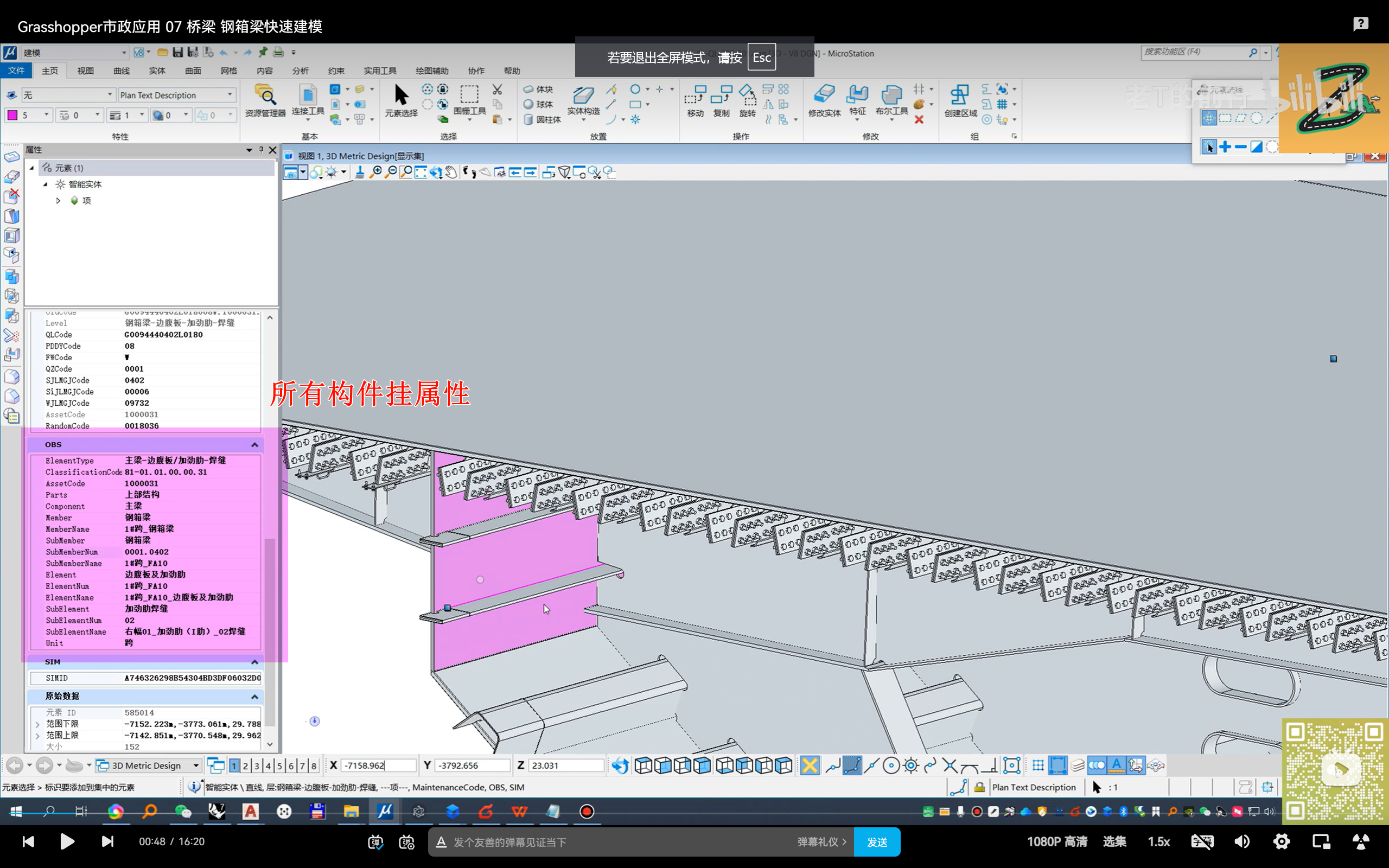
Task: Toggle the danmaku subtitle switch in player
Action: pyautogui.click(x=375, y=842)
